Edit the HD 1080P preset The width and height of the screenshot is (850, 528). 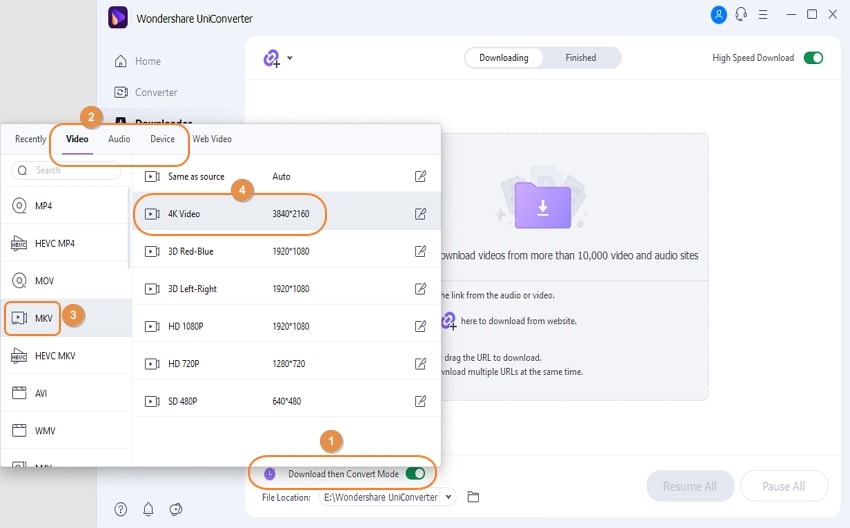tap(420, 326)
